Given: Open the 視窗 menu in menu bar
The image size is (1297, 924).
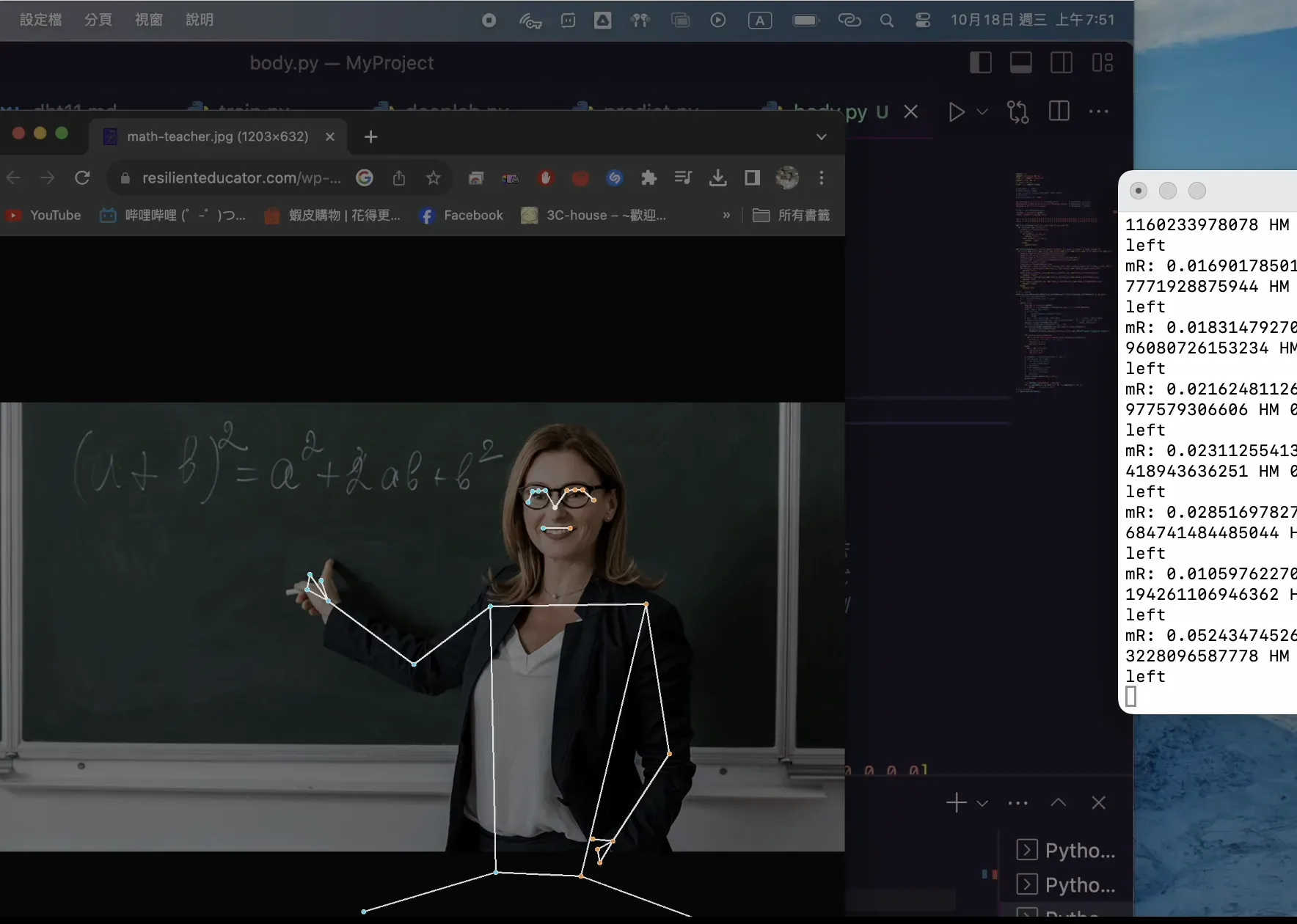Looking at the screenshot, I should tap(149, 20).
